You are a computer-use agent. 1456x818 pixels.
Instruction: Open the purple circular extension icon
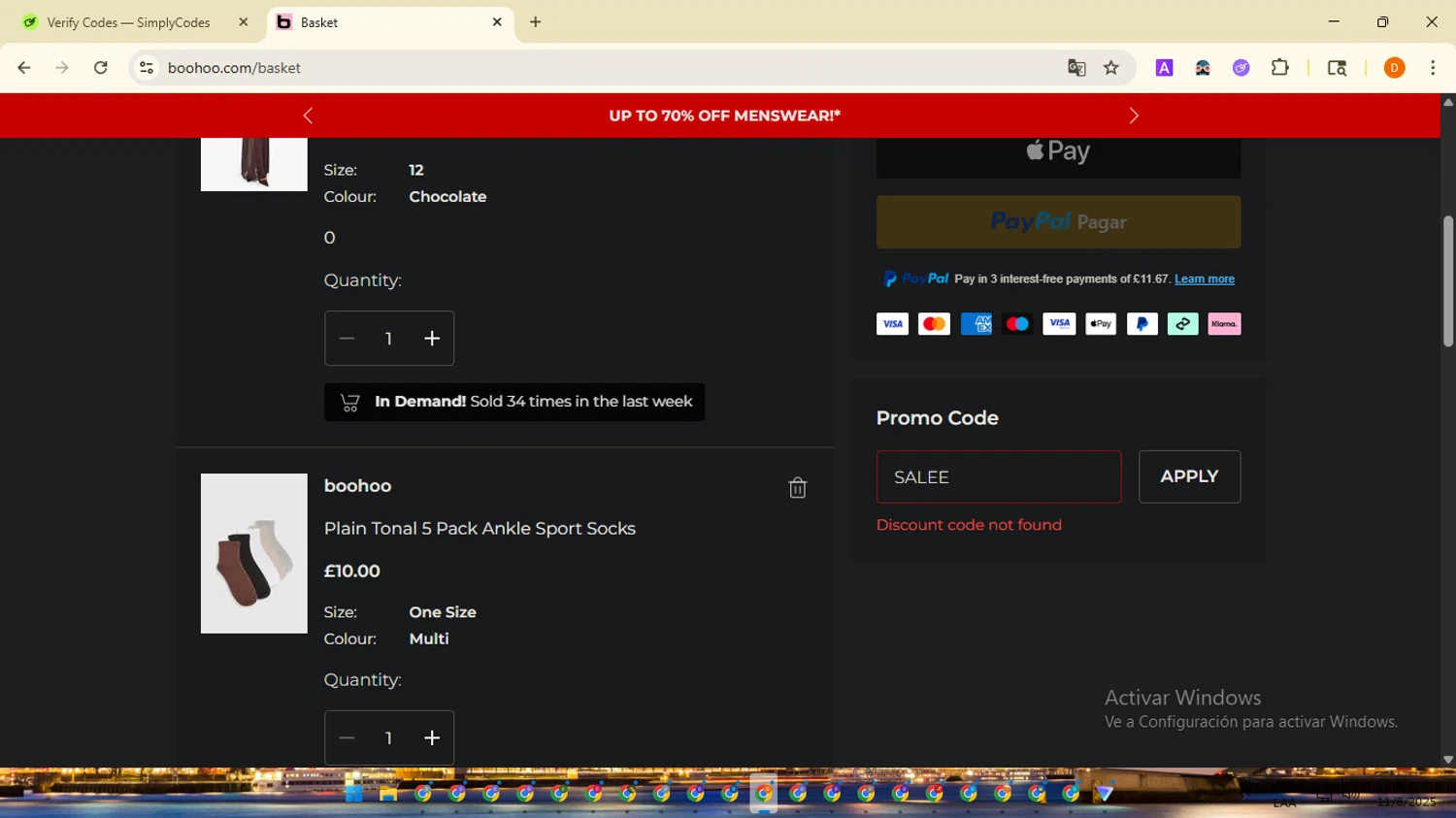1241,68
